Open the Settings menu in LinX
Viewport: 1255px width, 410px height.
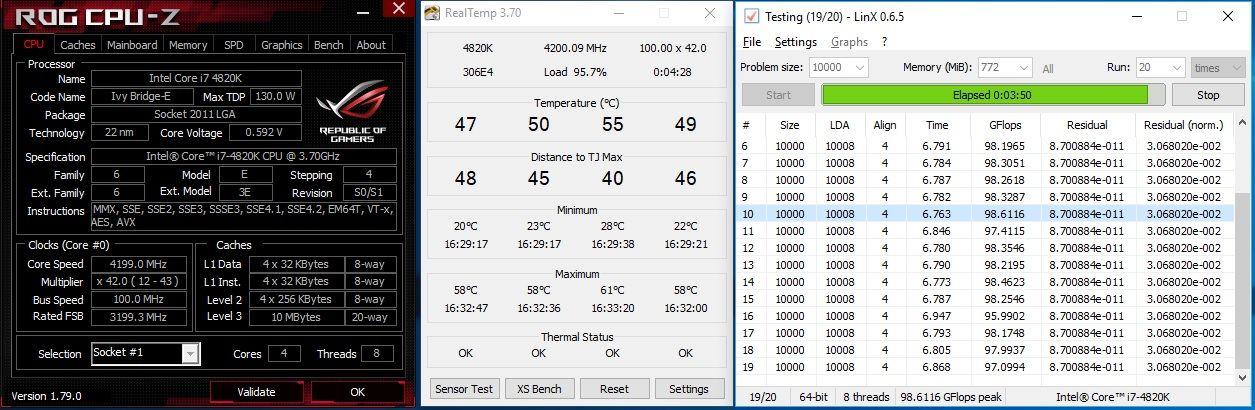point(796,42)
